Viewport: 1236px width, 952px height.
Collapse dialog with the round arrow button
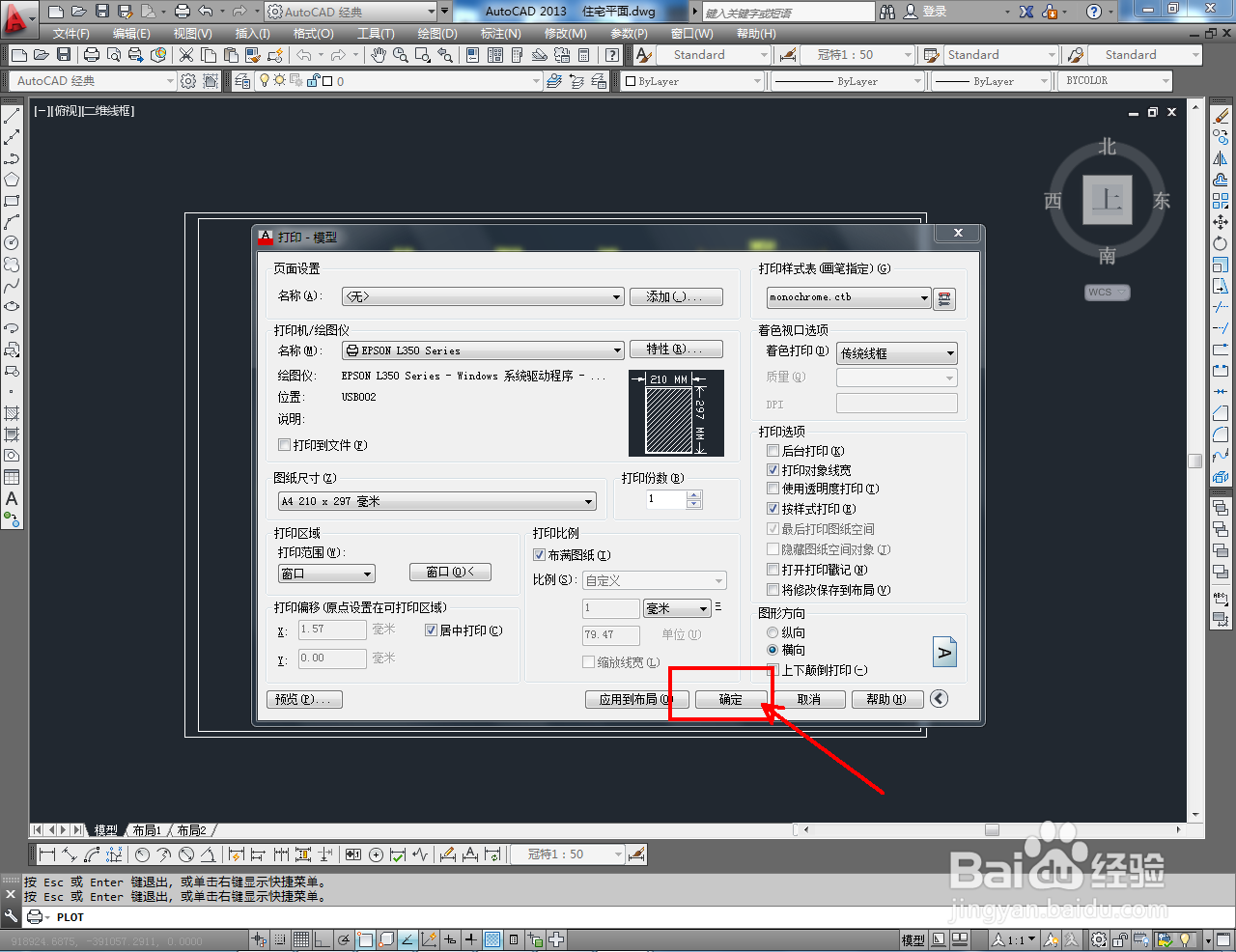coord(939,698)
